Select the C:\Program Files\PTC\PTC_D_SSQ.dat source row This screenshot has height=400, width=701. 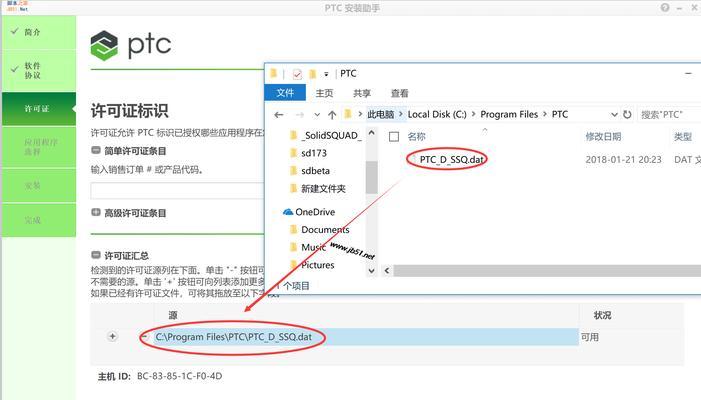pyautogui.click(x=366, y=337)
